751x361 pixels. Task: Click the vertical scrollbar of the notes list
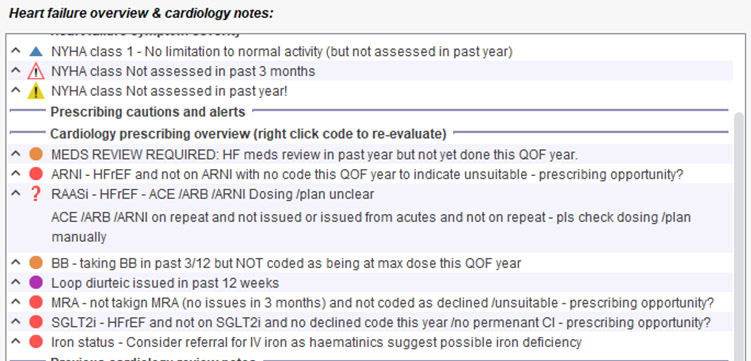point(740,235)
